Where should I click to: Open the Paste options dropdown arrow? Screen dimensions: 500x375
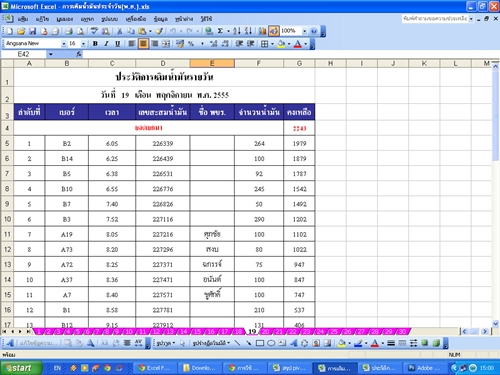[150, 31]
